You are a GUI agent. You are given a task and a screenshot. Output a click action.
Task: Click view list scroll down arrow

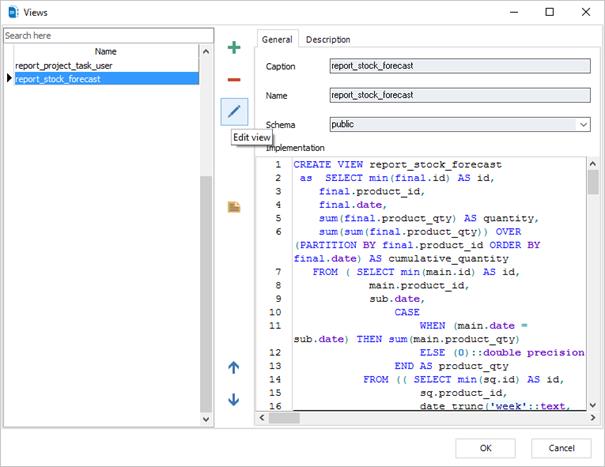206,419
